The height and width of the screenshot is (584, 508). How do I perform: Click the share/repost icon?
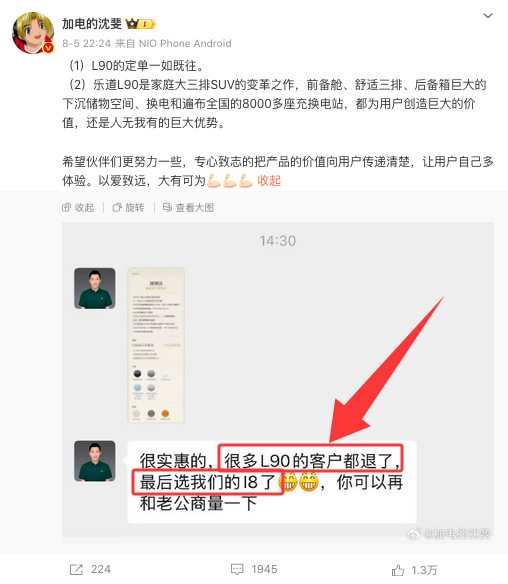[76, 569]
